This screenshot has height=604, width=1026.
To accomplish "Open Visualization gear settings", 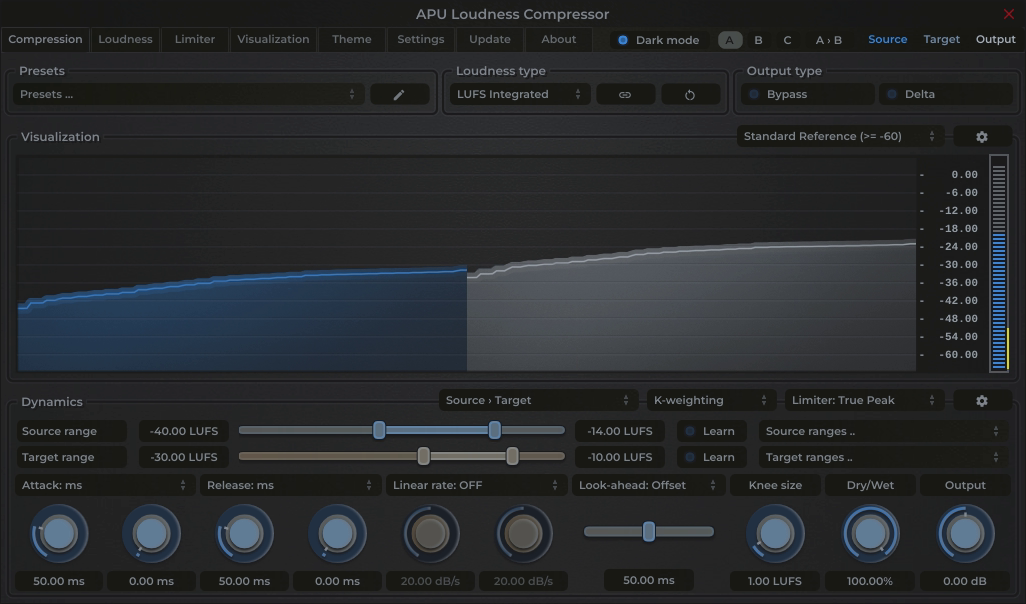I will click(x=982, y=136).
